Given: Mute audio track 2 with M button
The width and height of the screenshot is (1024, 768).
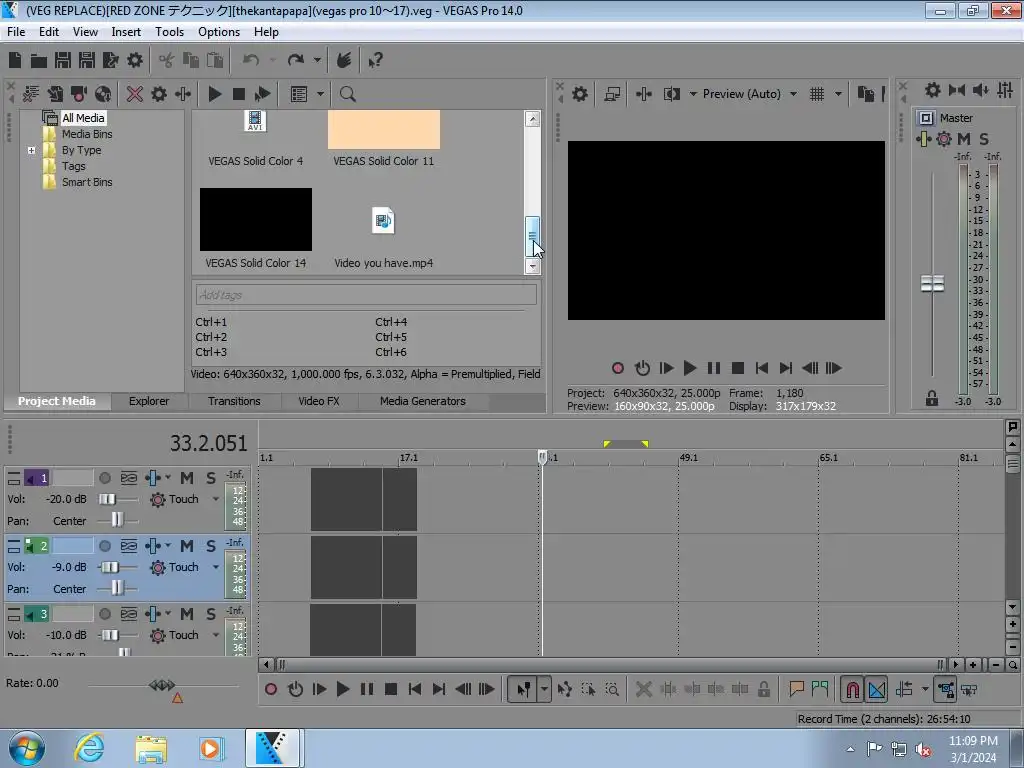Looking at the screenshot, I should [187, 546].
